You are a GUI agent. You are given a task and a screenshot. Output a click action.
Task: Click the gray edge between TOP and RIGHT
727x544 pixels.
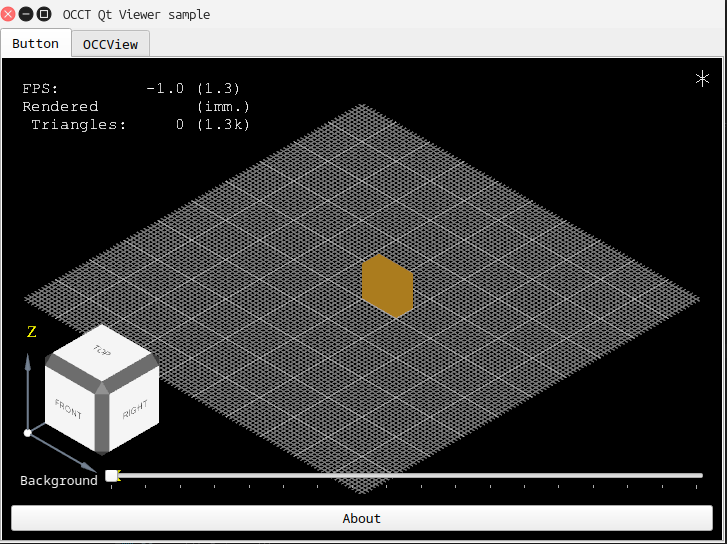point(131,370)
